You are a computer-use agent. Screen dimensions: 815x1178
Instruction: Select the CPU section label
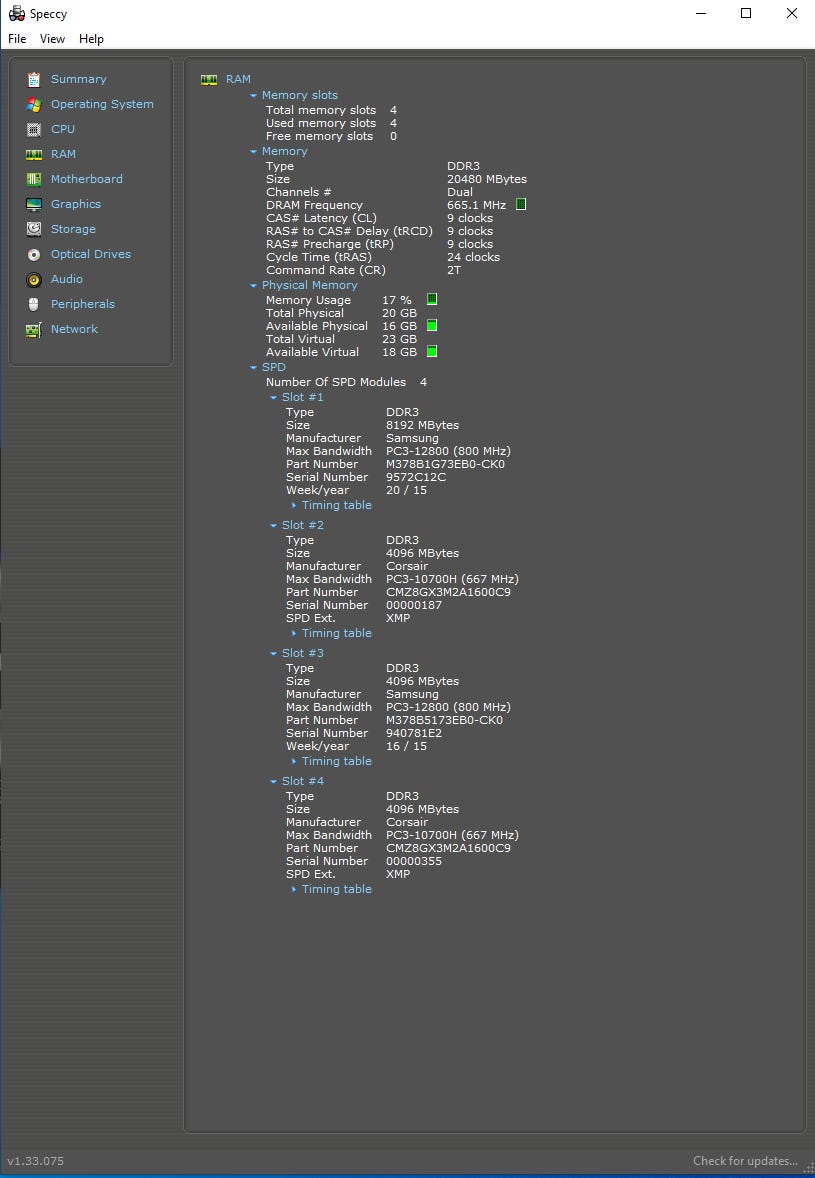pyautogui.click(x=63, y=128)
